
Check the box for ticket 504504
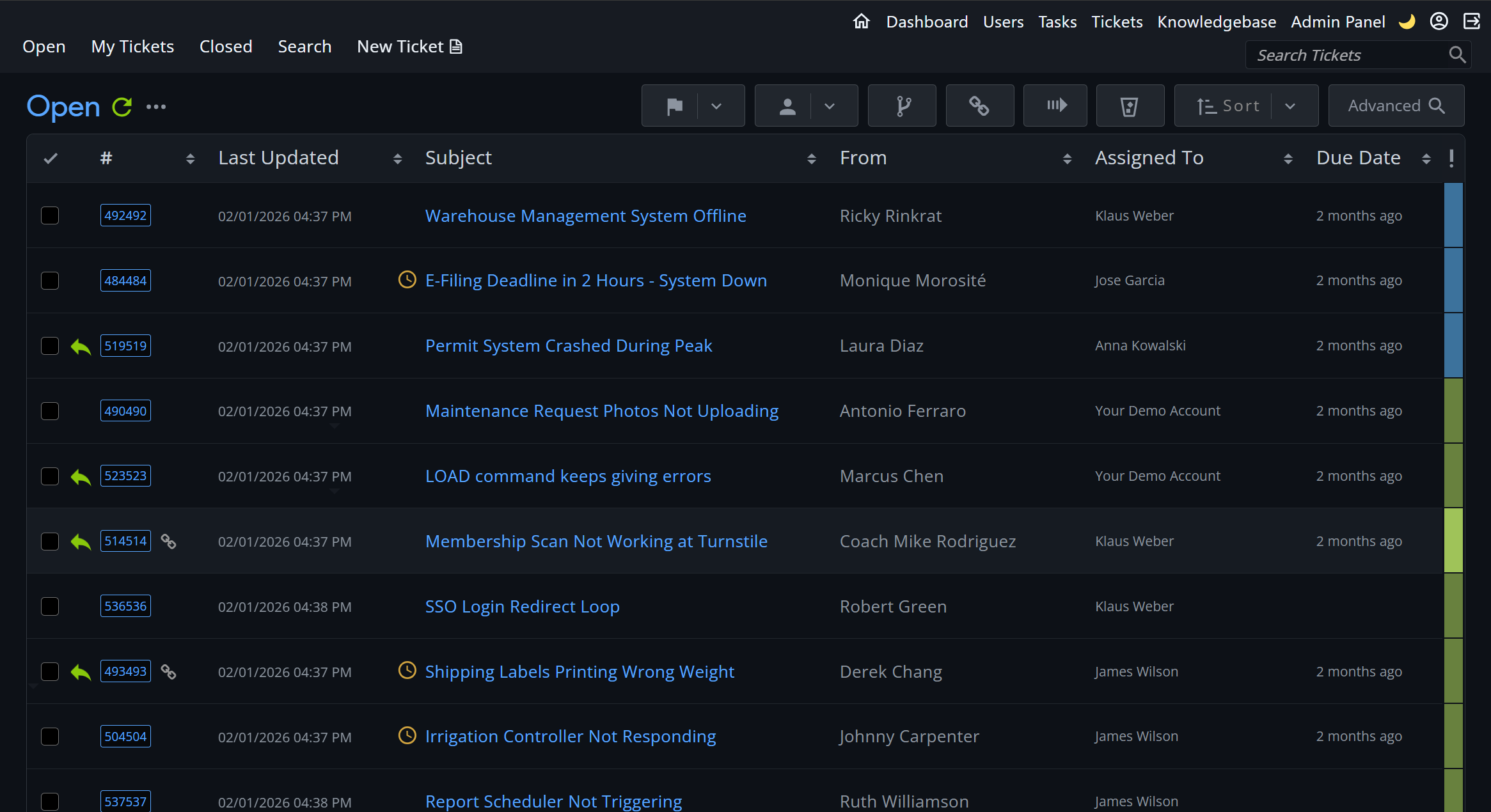pyautogui.click(x=50, y=737)
